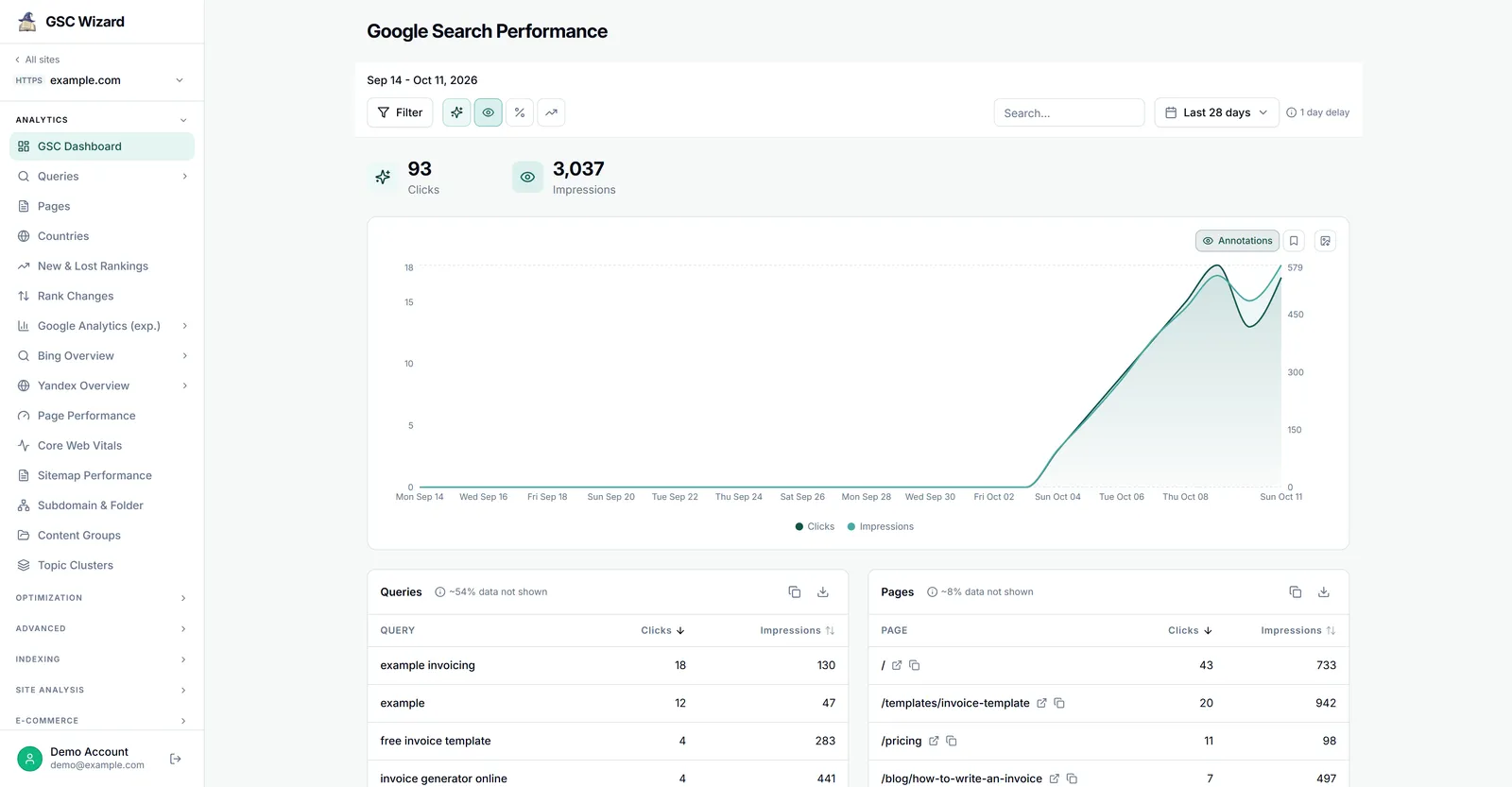Expand the Site Analysis section
Viewport: 1512px width, 787px height.
point(102,690)
